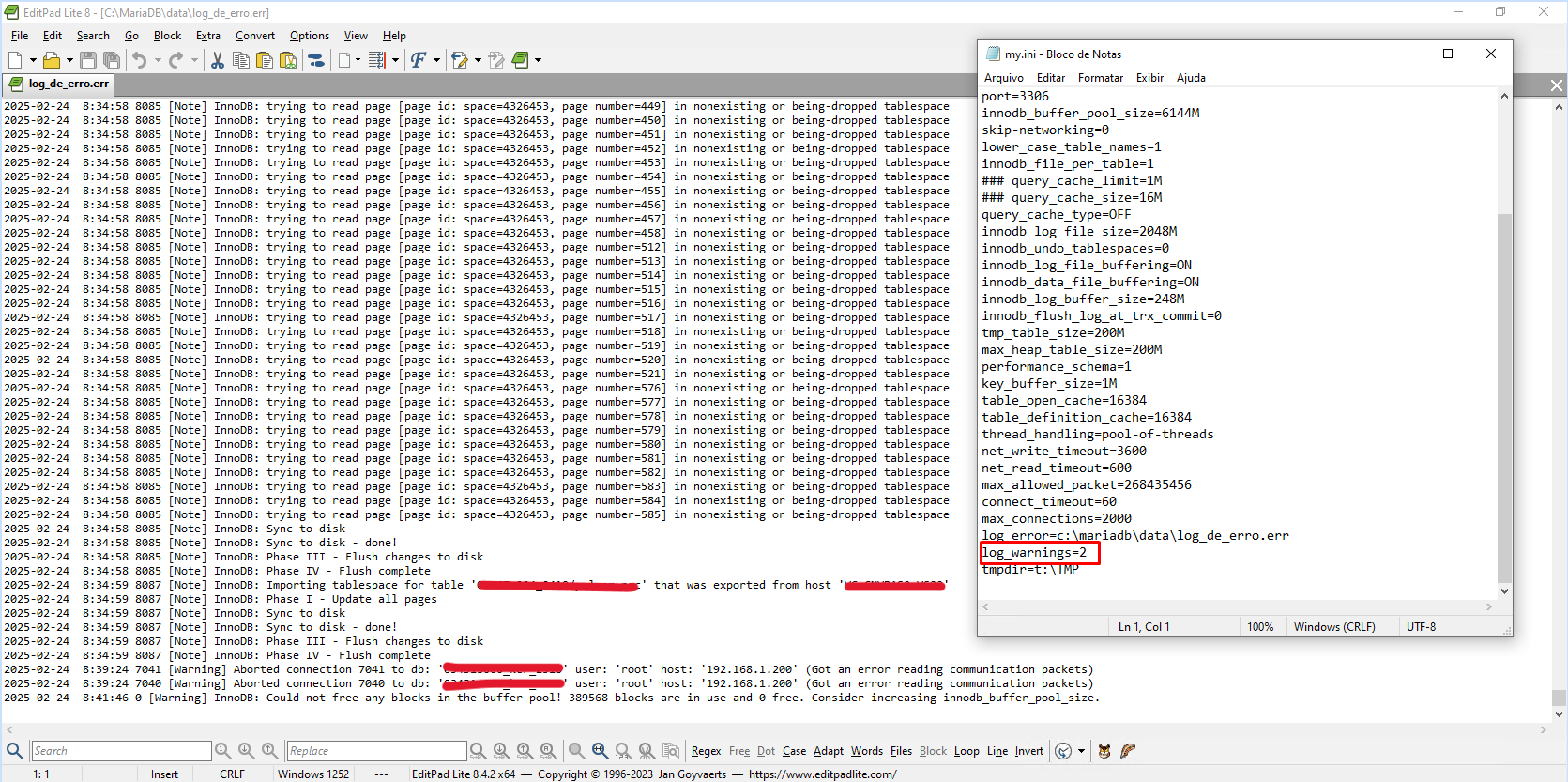This screenshot has width=1568, height=782.
Task: Open the Formatar menu in Notepad
Action: point(1100,78)
